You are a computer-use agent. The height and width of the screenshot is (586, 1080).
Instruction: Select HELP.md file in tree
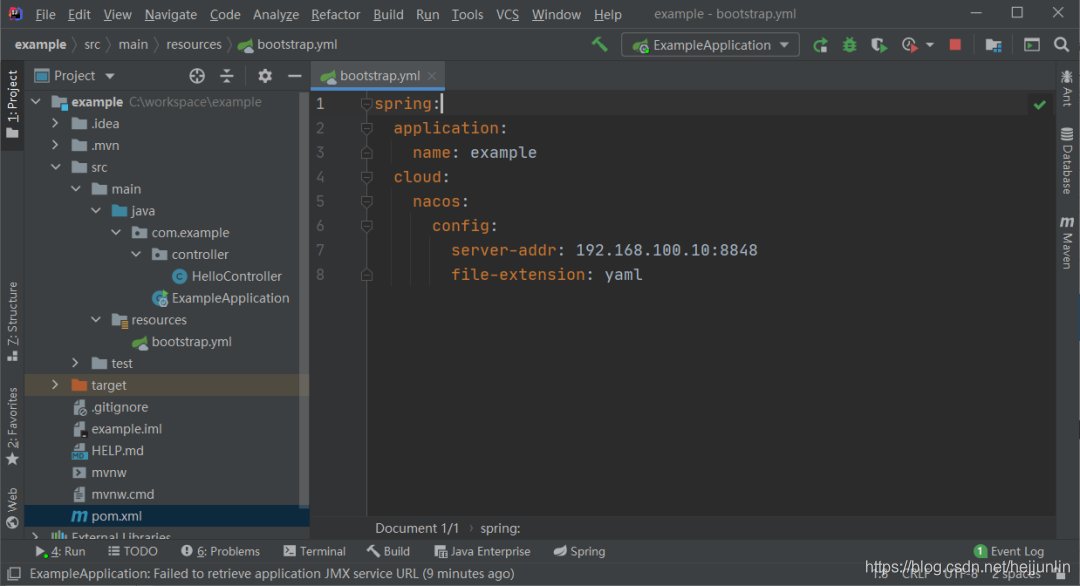coord(118,451)
